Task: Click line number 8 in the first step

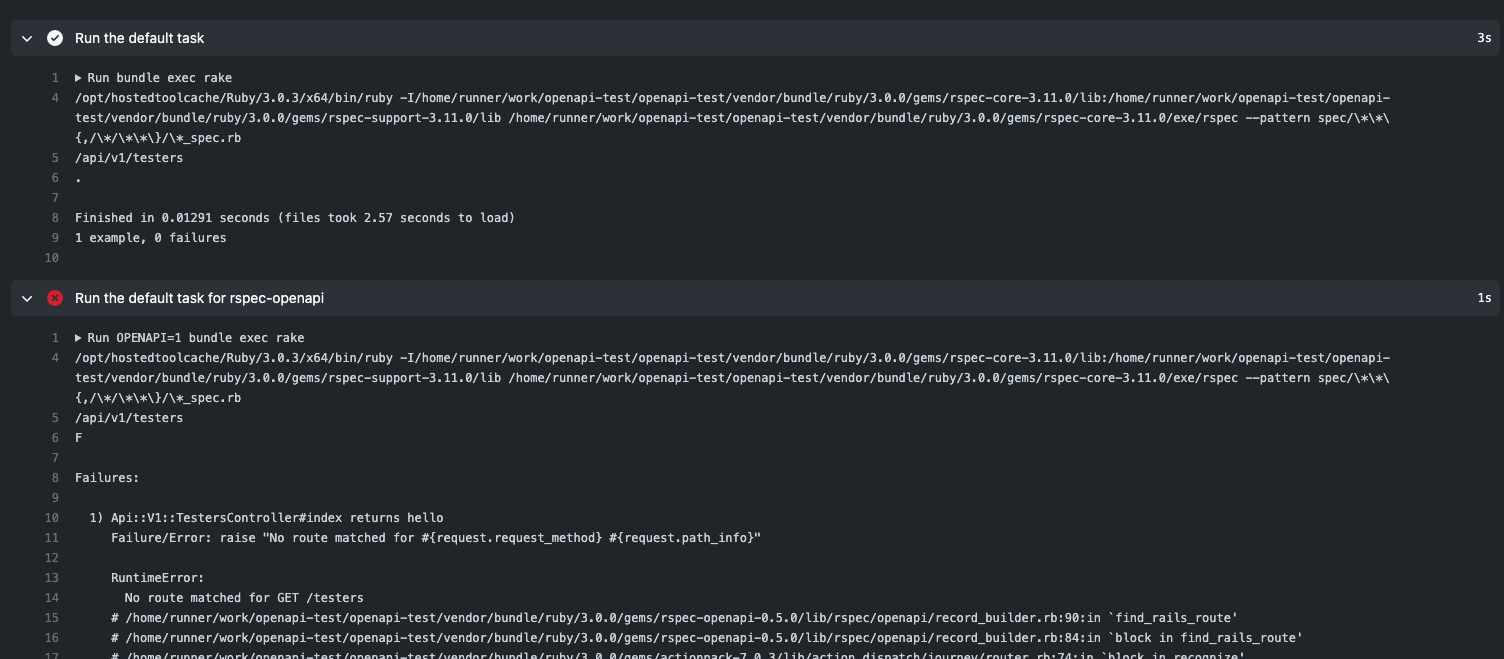Action: click(55, 218)
